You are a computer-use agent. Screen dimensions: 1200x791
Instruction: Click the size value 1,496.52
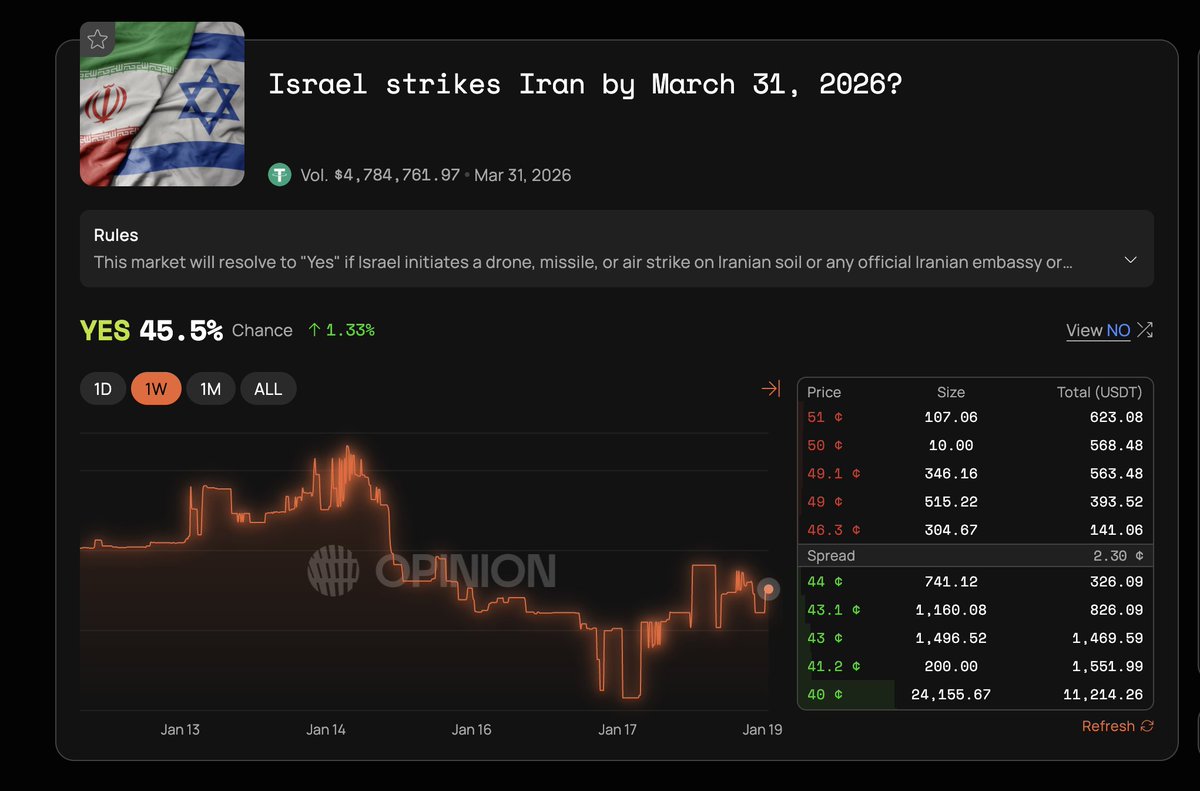(950, 638)
